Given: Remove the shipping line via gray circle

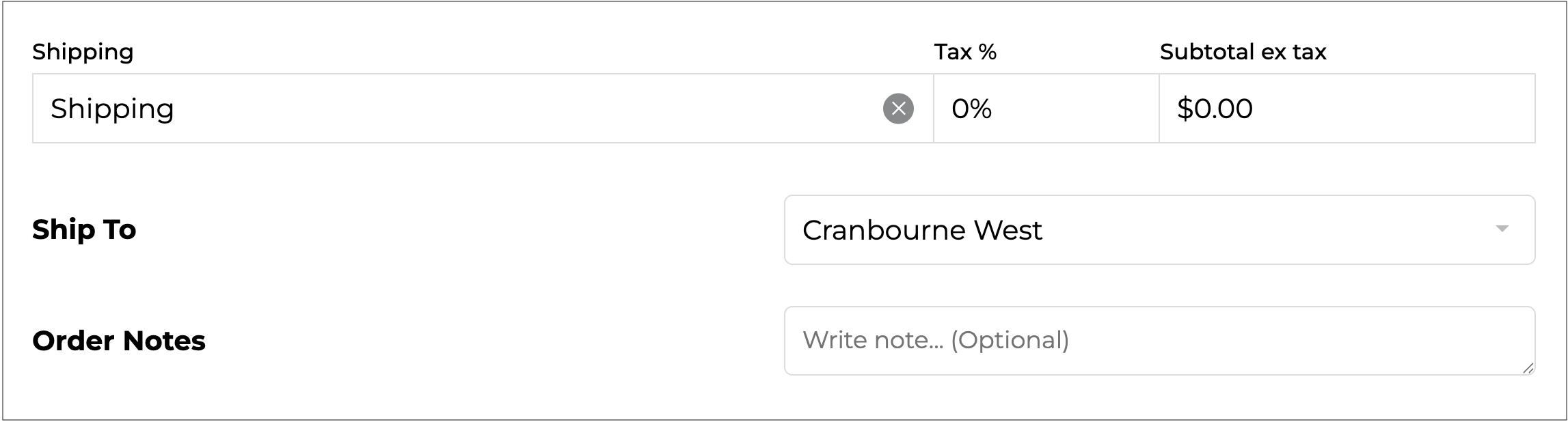Looking at the screenshot, I should coord(898,109).
